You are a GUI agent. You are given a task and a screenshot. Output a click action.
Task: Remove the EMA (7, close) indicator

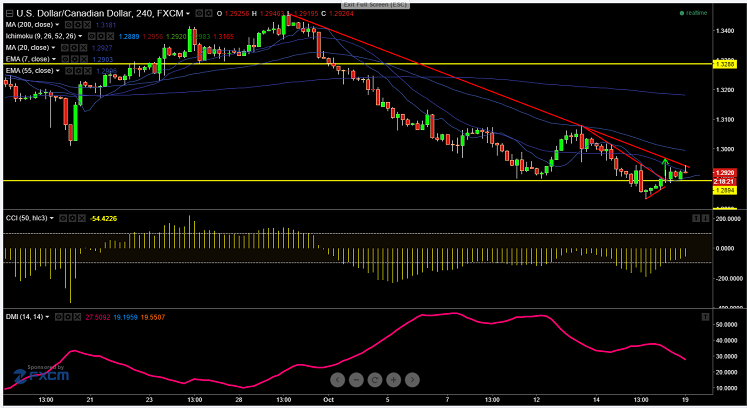(x=83, y=59)
